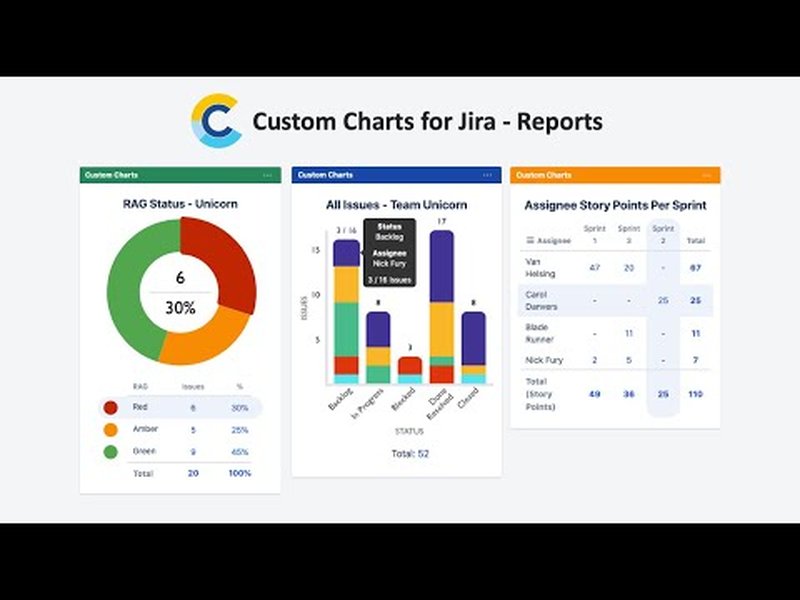The width and height of the screenshot is (800, 600).
Task: Click the '17' label above Done Finished bar
Action: tap(442, 221)
